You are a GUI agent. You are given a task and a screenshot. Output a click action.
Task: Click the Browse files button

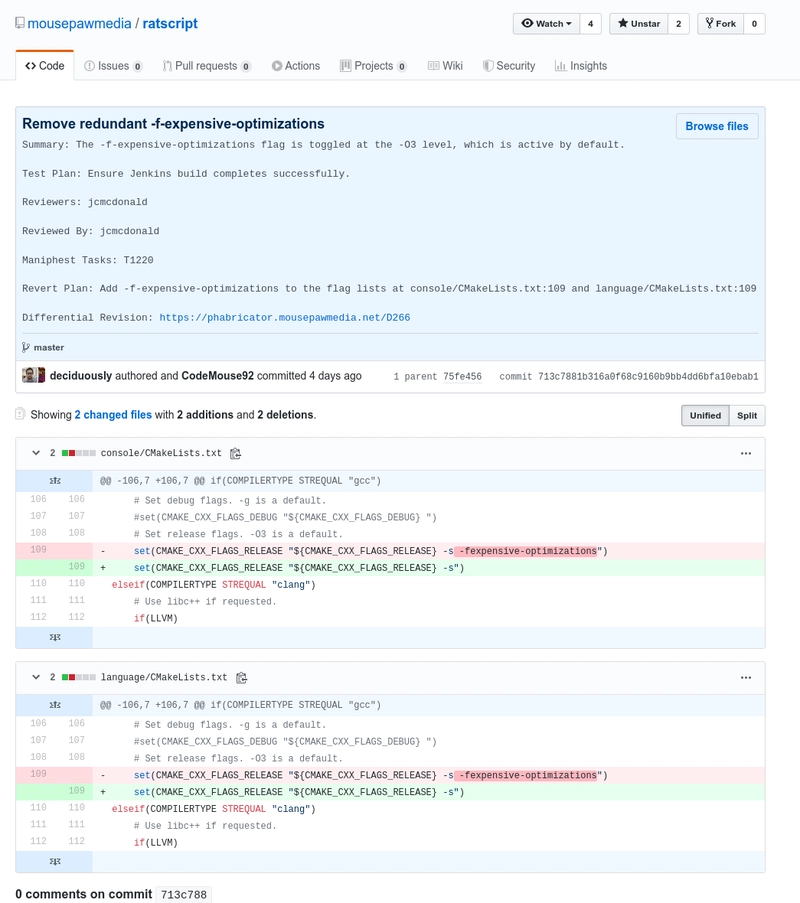(x=717, y=126)
